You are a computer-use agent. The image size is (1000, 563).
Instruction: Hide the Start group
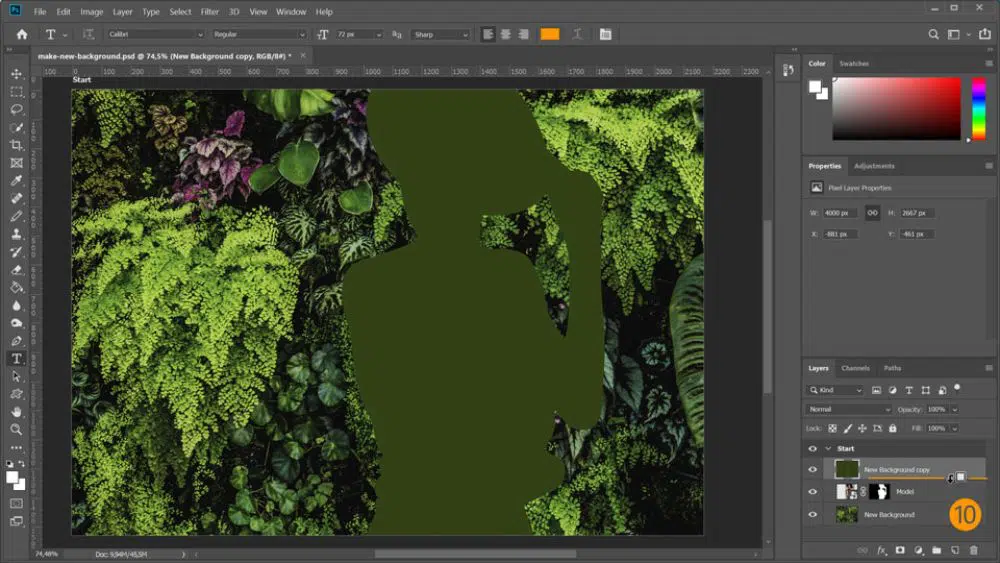(x=812, y=449)
